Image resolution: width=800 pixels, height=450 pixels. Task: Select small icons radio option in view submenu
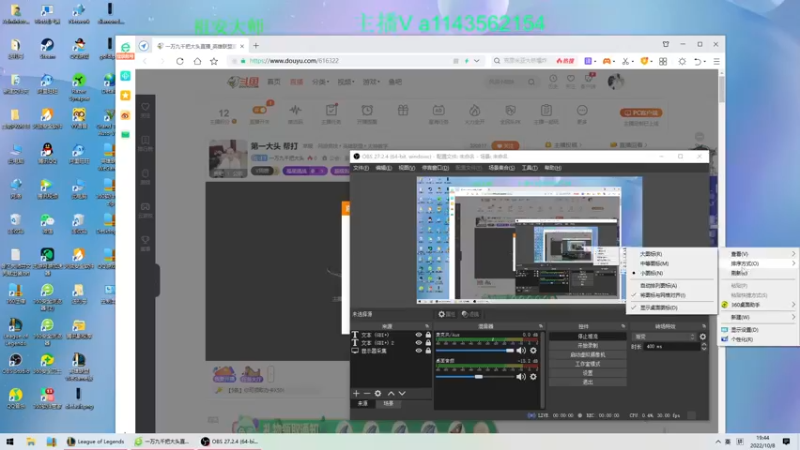pos(651,273)
